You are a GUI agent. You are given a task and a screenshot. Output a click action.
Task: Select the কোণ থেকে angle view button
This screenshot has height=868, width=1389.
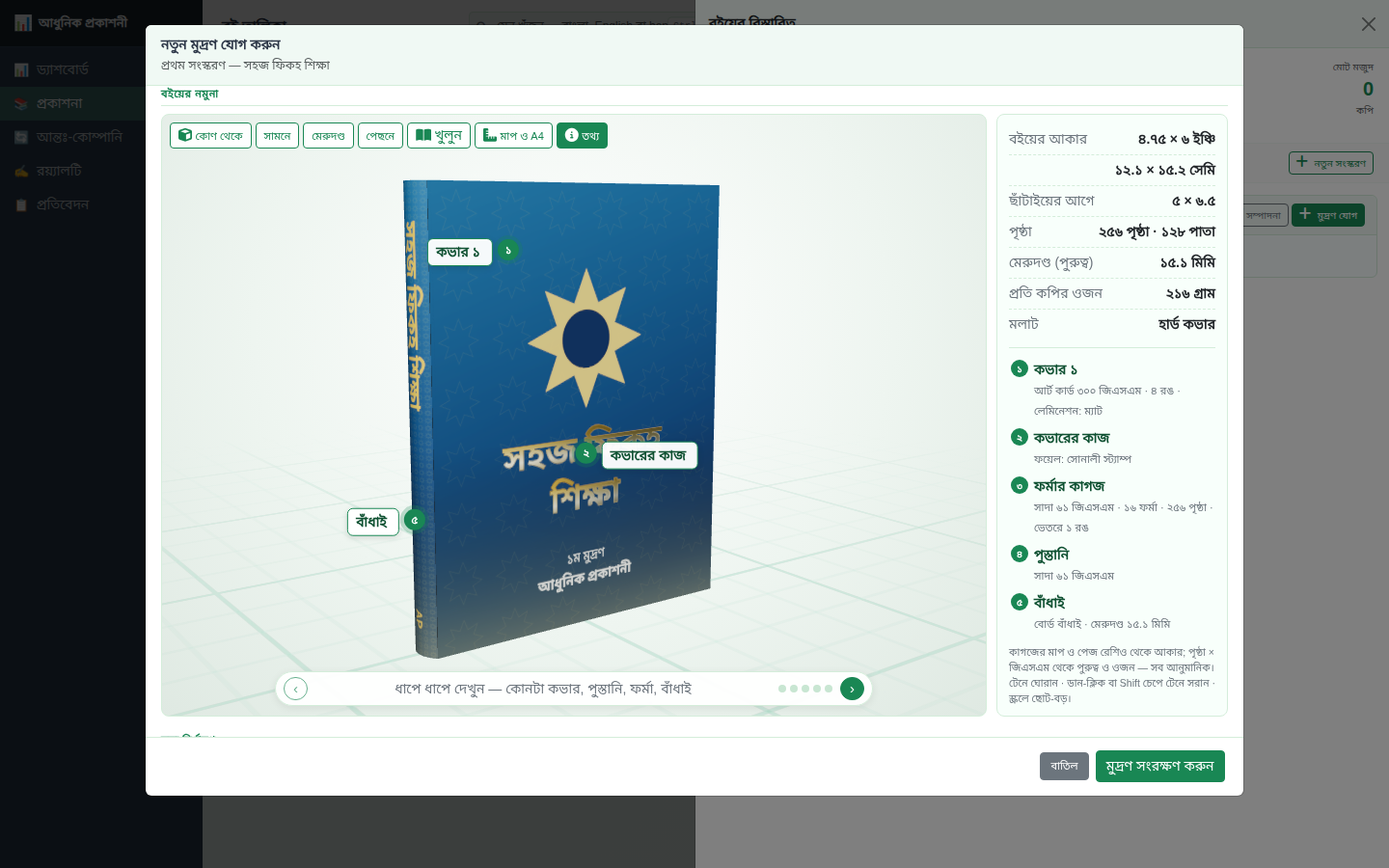point(210,136)
